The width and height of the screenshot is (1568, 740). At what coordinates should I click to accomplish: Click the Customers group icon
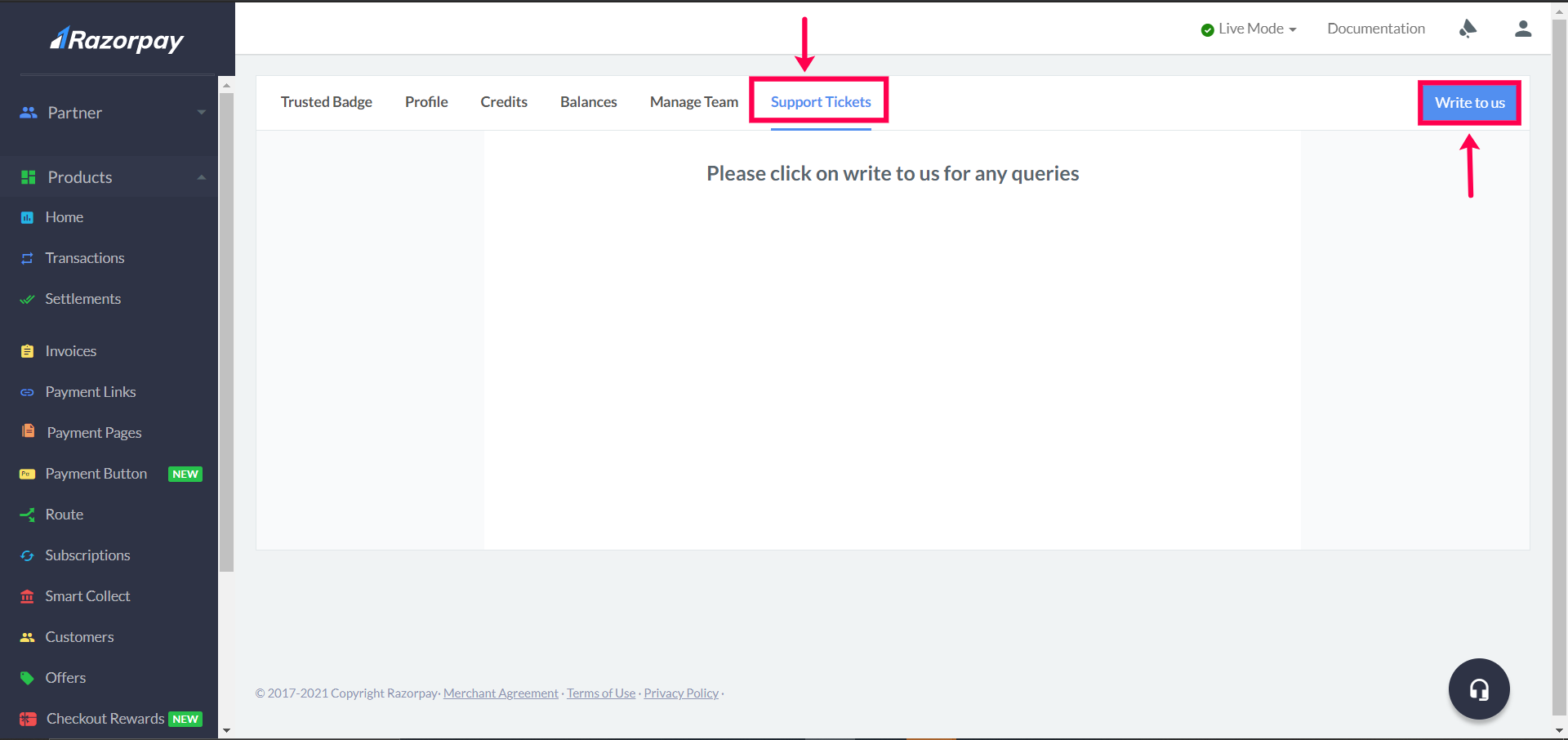(x=27, y=637)
